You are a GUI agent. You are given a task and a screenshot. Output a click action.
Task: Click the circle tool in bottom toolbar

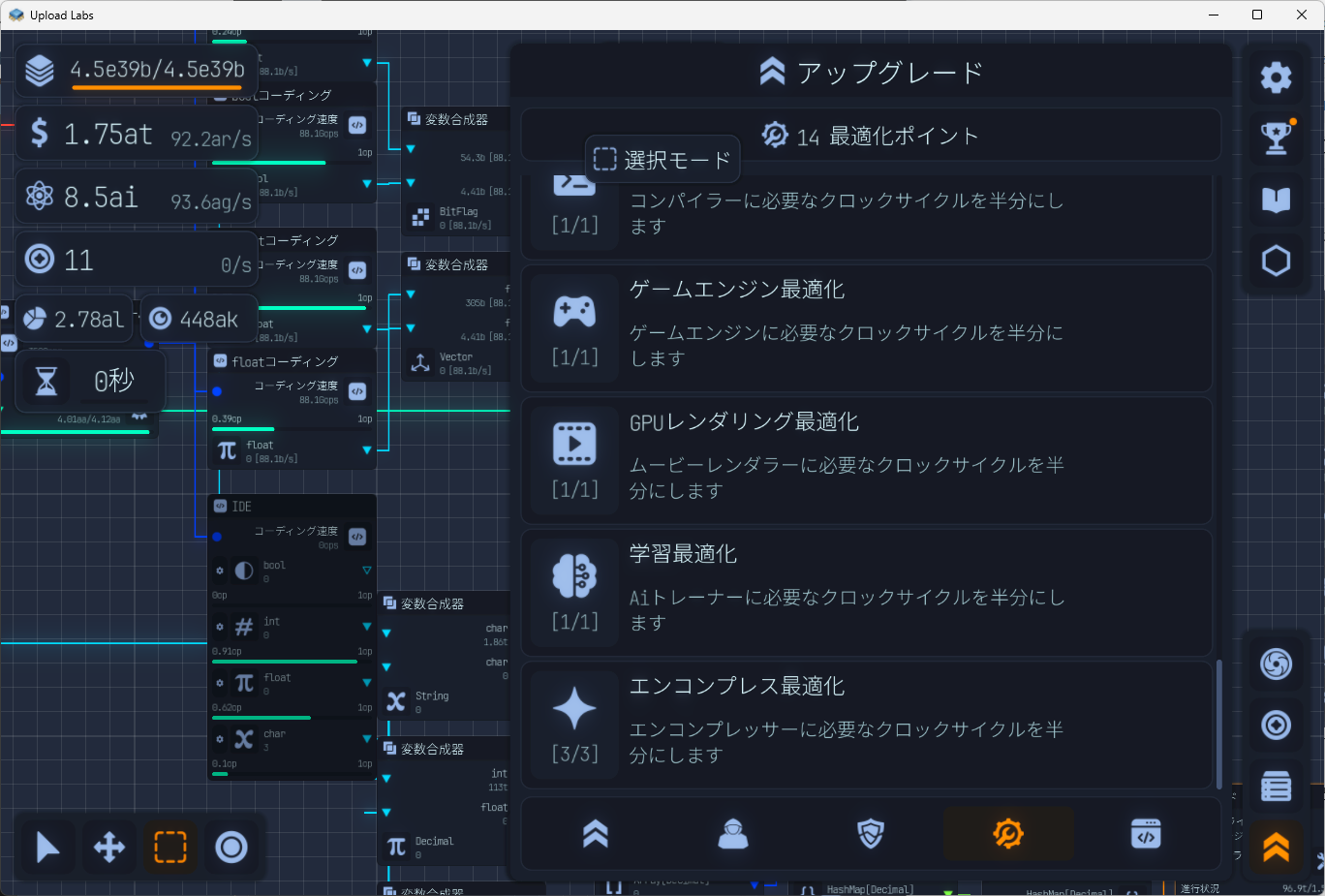[x=231, y=848]
